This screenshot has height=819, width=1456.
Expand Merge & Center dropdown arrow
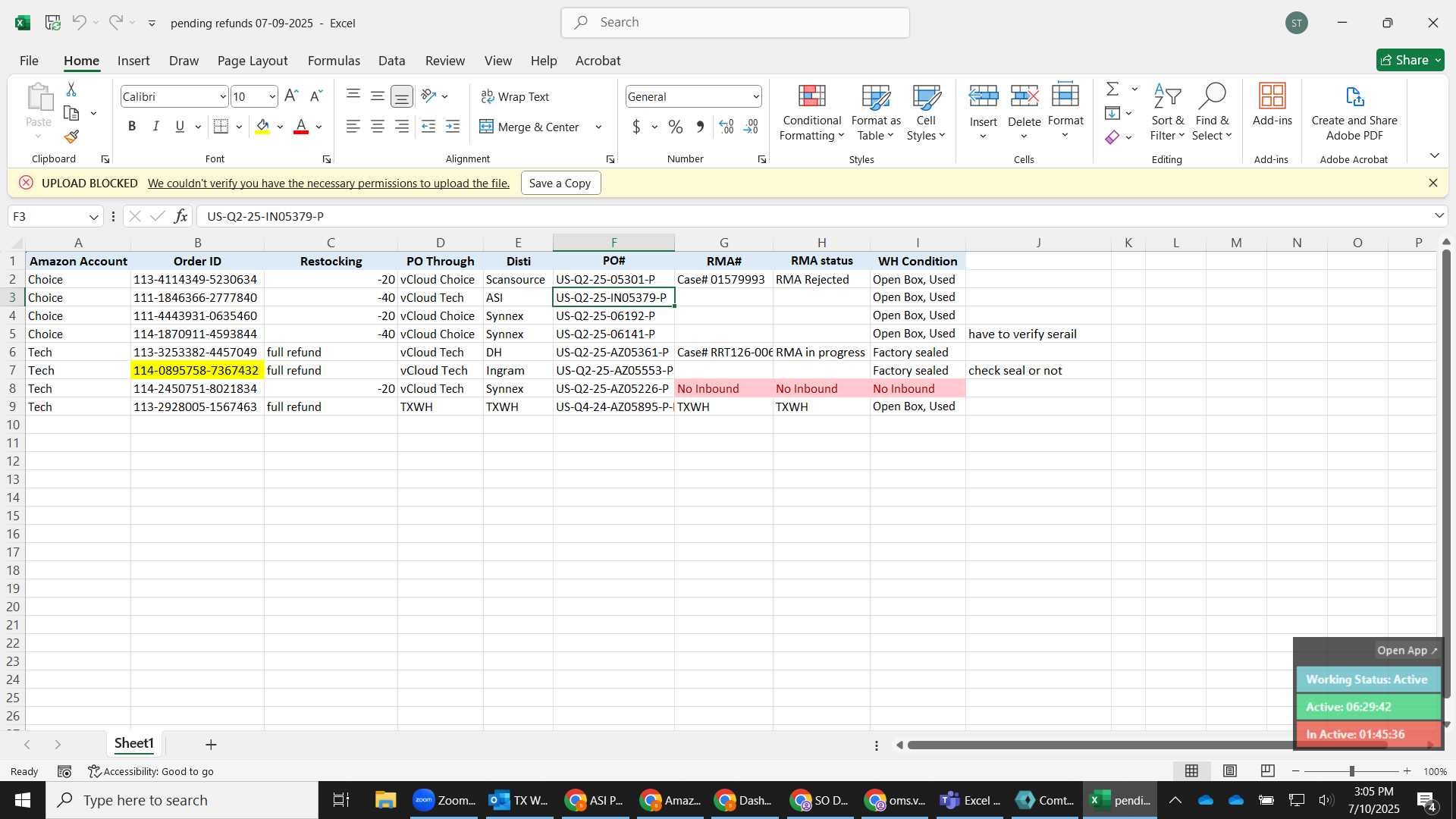[599, 127]
